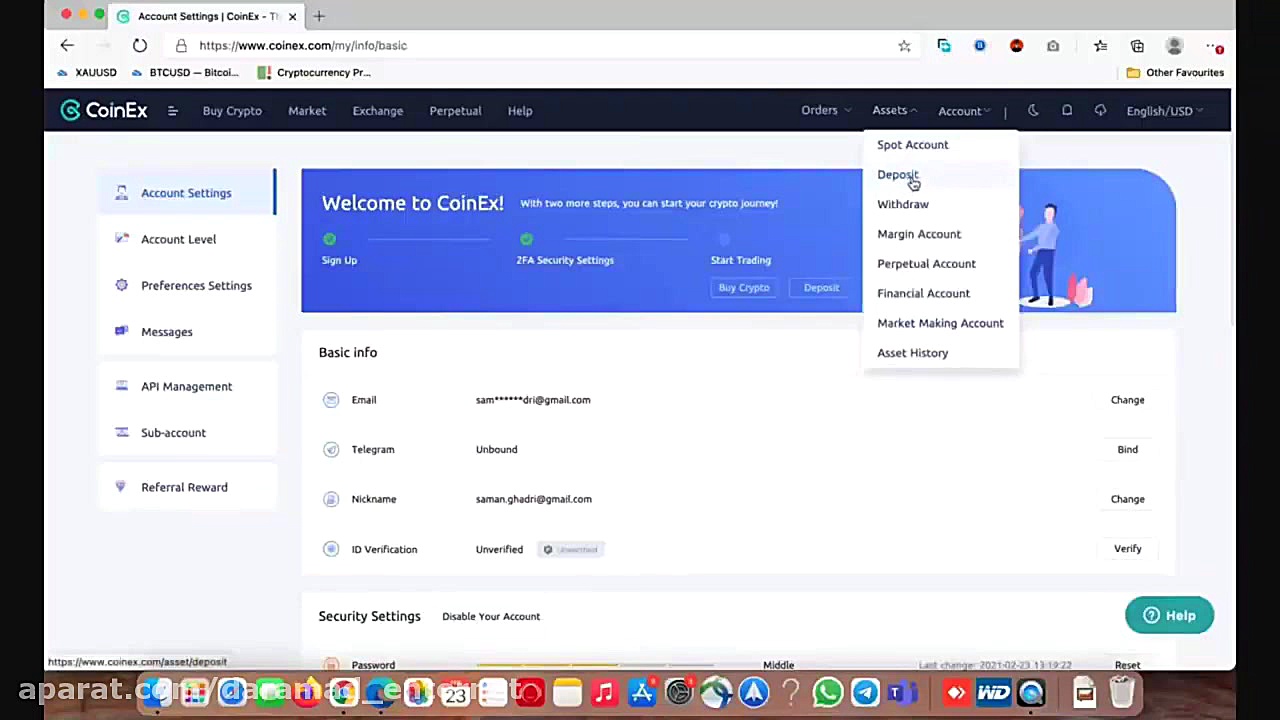Open the App Store from the dock

point(641,692)
